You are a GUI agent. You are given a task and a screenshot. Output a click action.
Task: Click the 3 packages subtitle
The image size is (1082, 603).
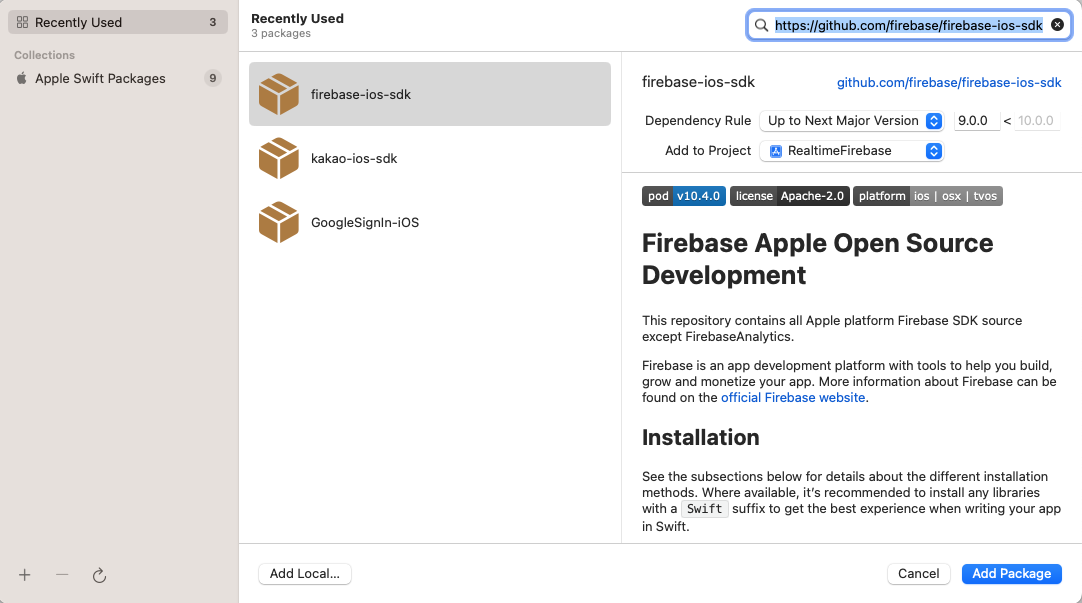point(281,33)
